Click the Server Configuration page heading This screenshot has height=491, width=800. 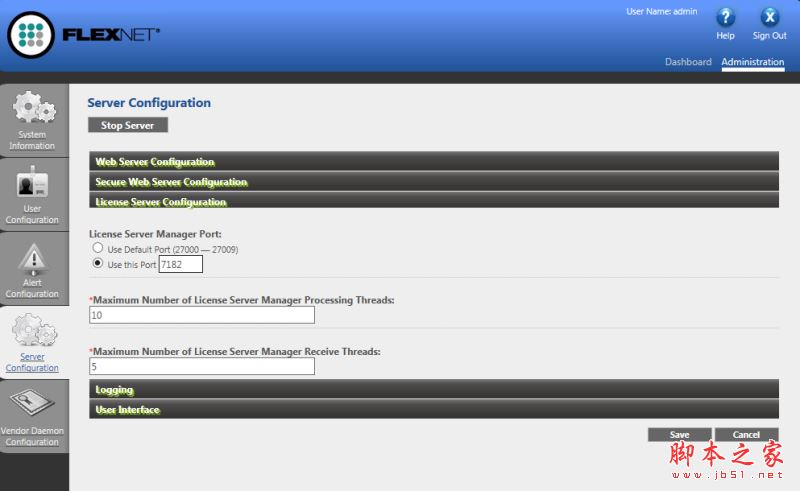[149, 103]
